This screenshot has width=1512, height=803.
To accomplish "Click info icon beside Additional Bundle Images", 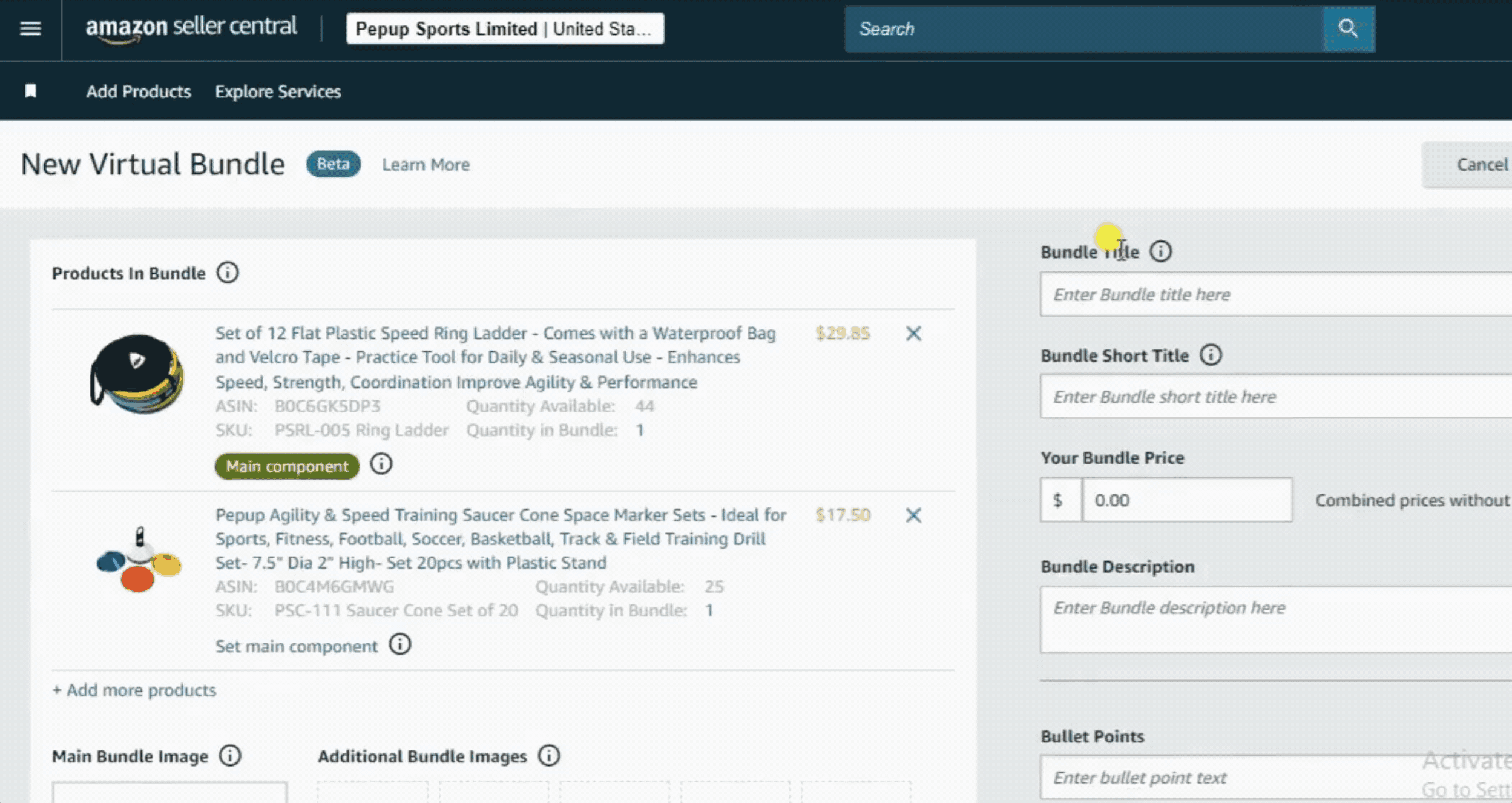I will [x=548, y=756].
